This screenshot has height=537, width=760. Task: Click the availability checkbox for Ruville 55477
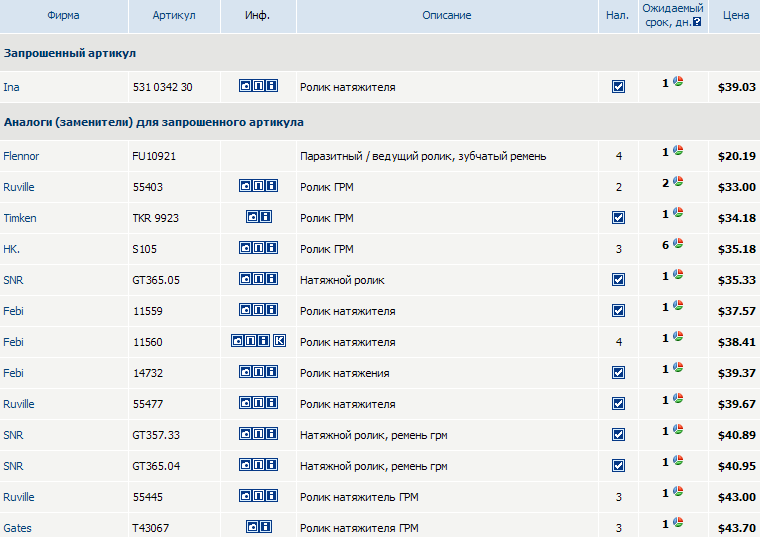point(618,404)
